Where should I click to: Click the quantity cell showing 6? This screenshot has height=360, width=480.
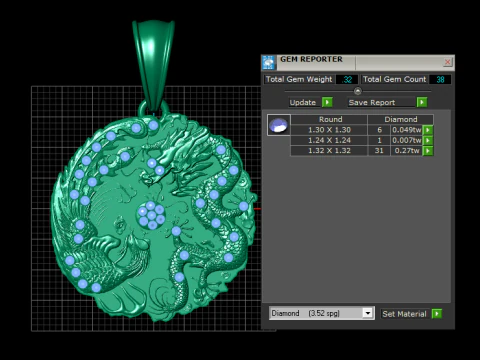pos(379,130)
